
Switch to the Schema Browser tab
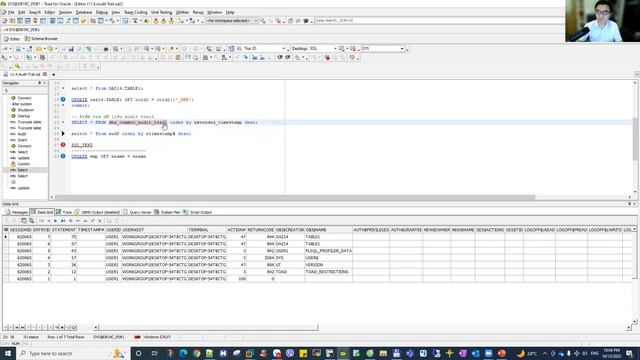tap(41, 39)
